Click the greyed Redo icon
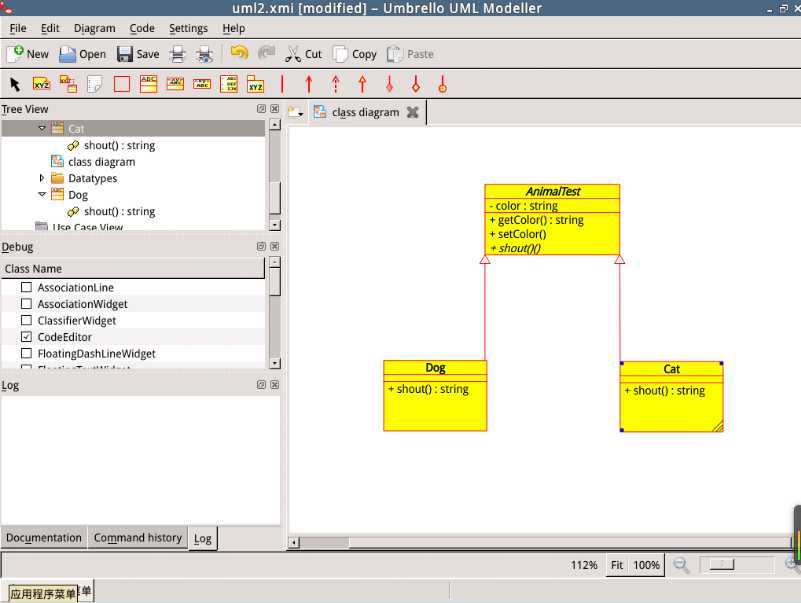 (266, 53)
